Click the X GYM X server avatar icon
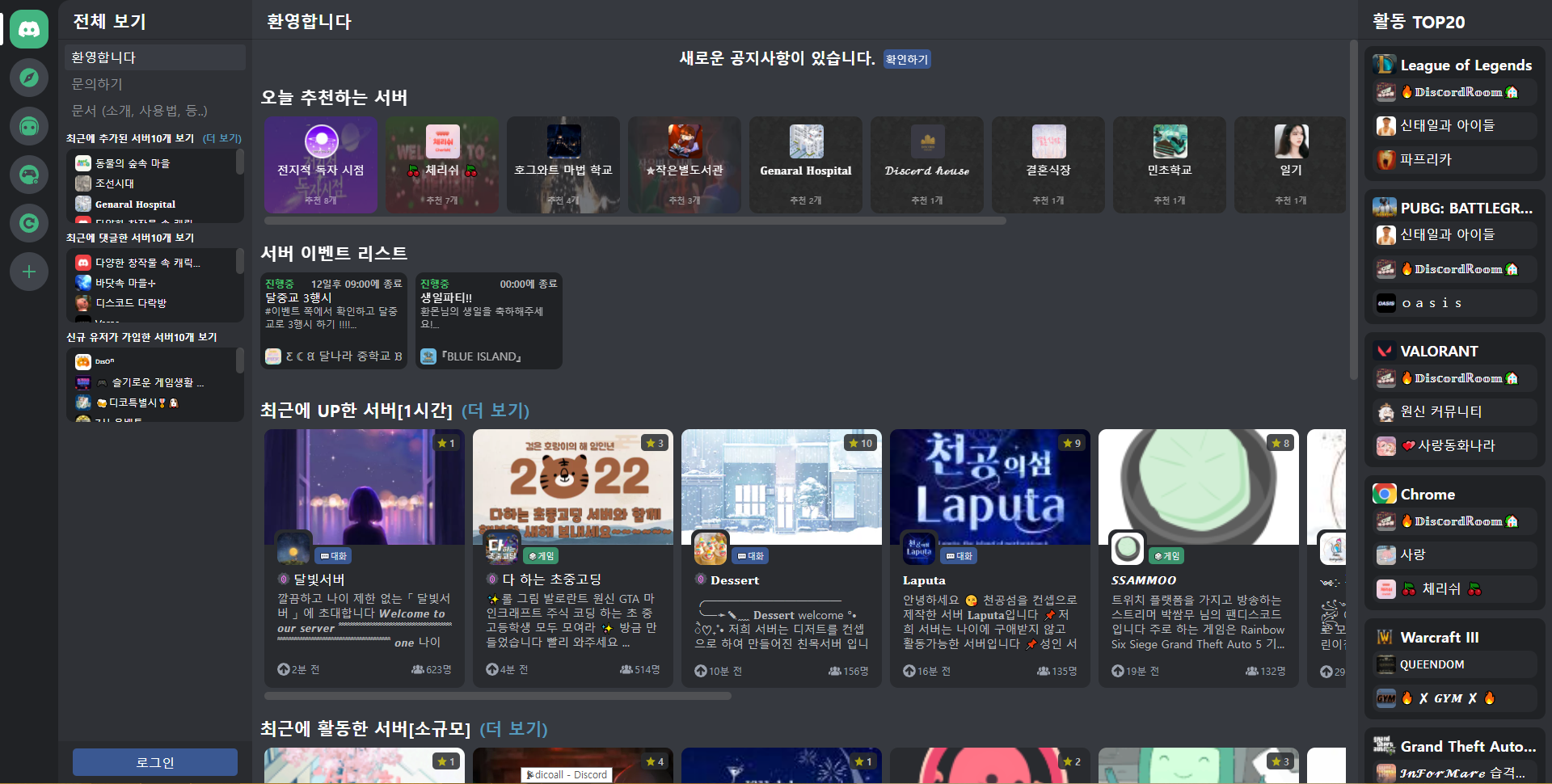 tap(1386, 698)
